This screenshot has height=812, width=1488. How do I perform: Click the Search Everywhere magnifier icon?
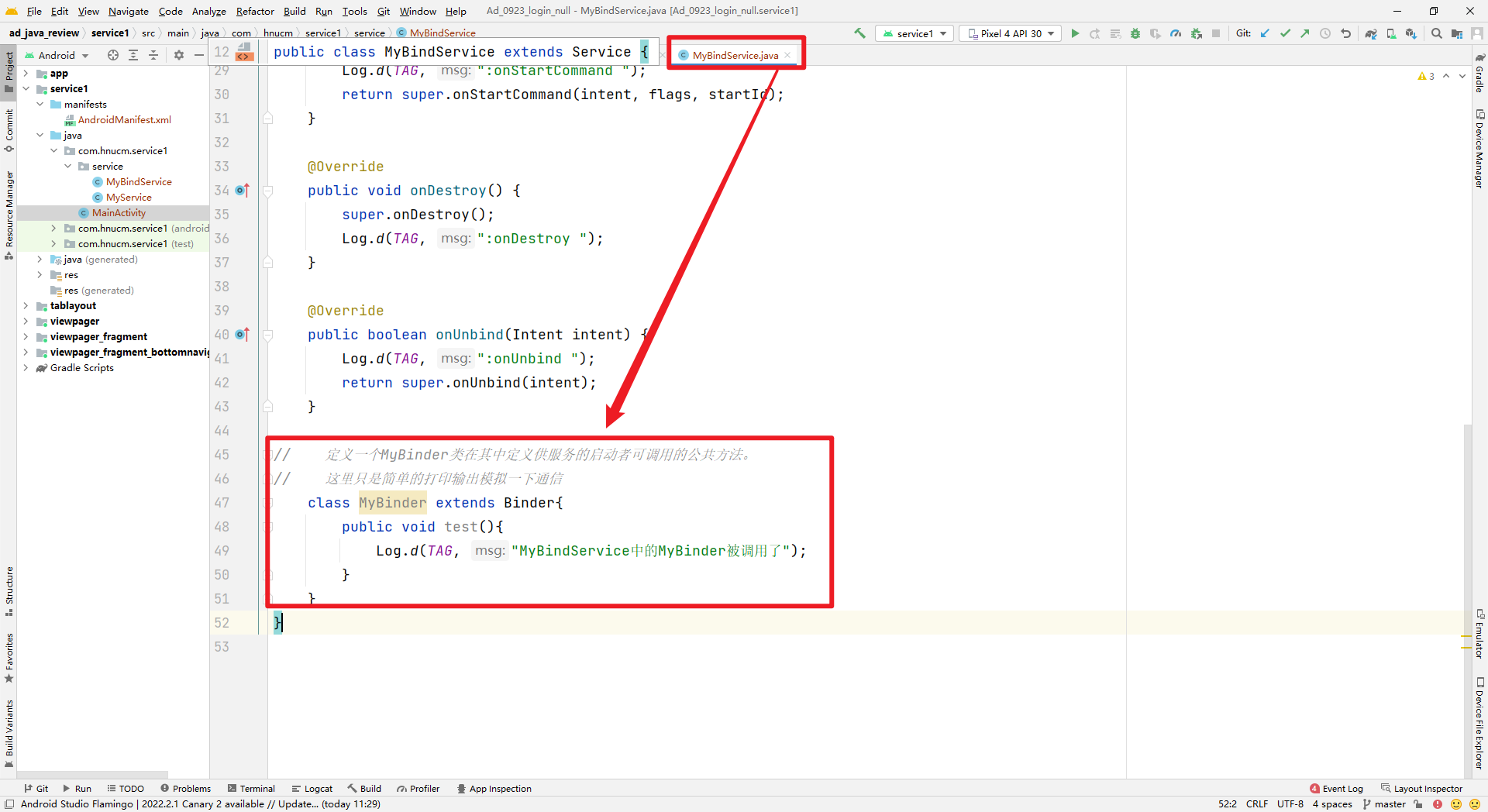pyautogui.click(x=1437, y=33)
